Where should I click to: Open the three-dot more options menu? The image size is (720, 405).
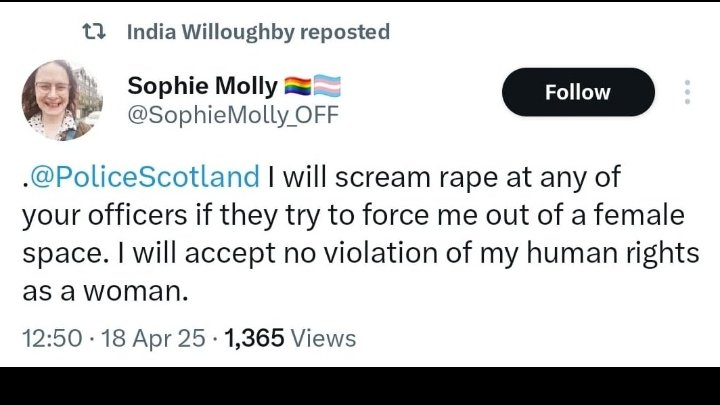(x=687, y=92)
